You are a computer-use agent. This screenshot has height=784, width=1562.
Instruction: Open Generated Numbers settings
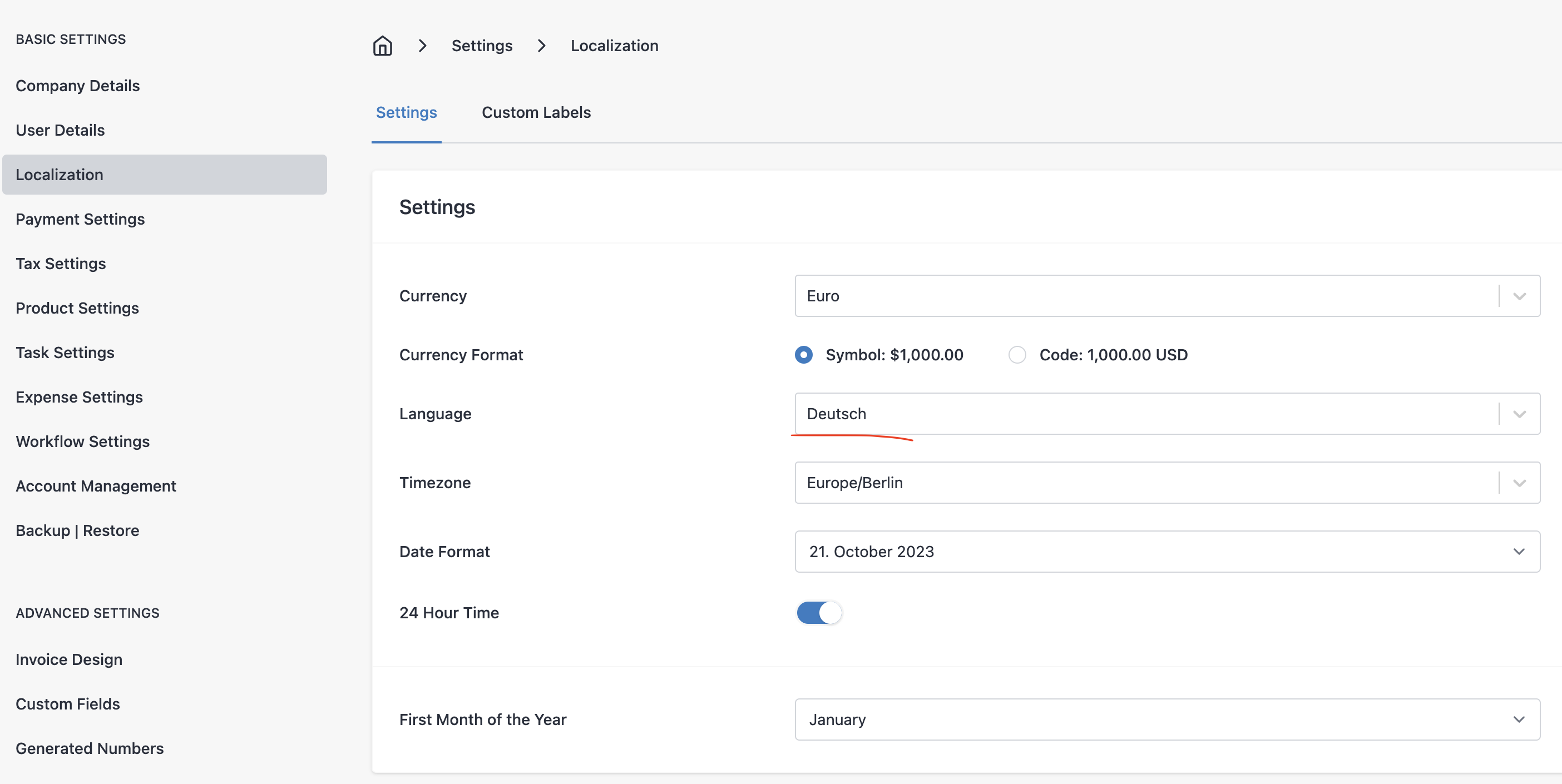pyautogui.click(x=90, y=749)
